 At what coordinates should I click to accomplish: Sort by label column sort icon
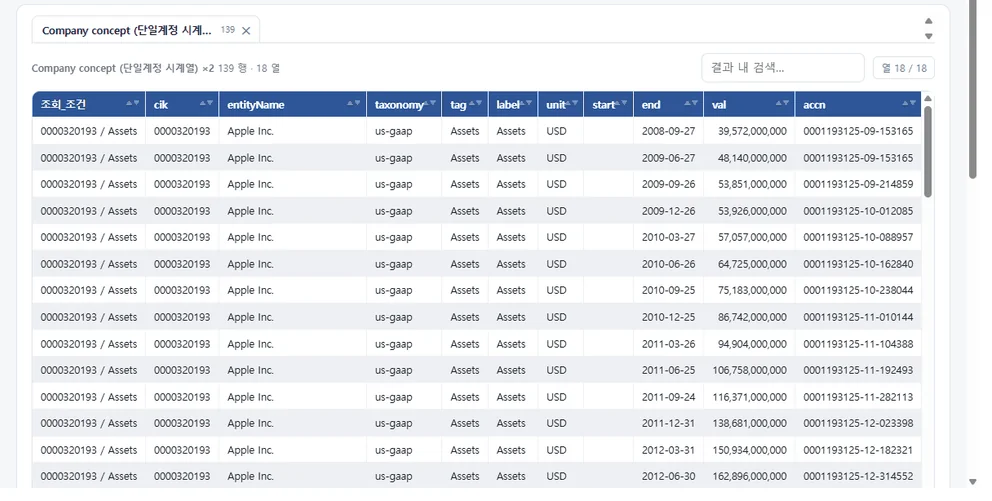(526, 103)
